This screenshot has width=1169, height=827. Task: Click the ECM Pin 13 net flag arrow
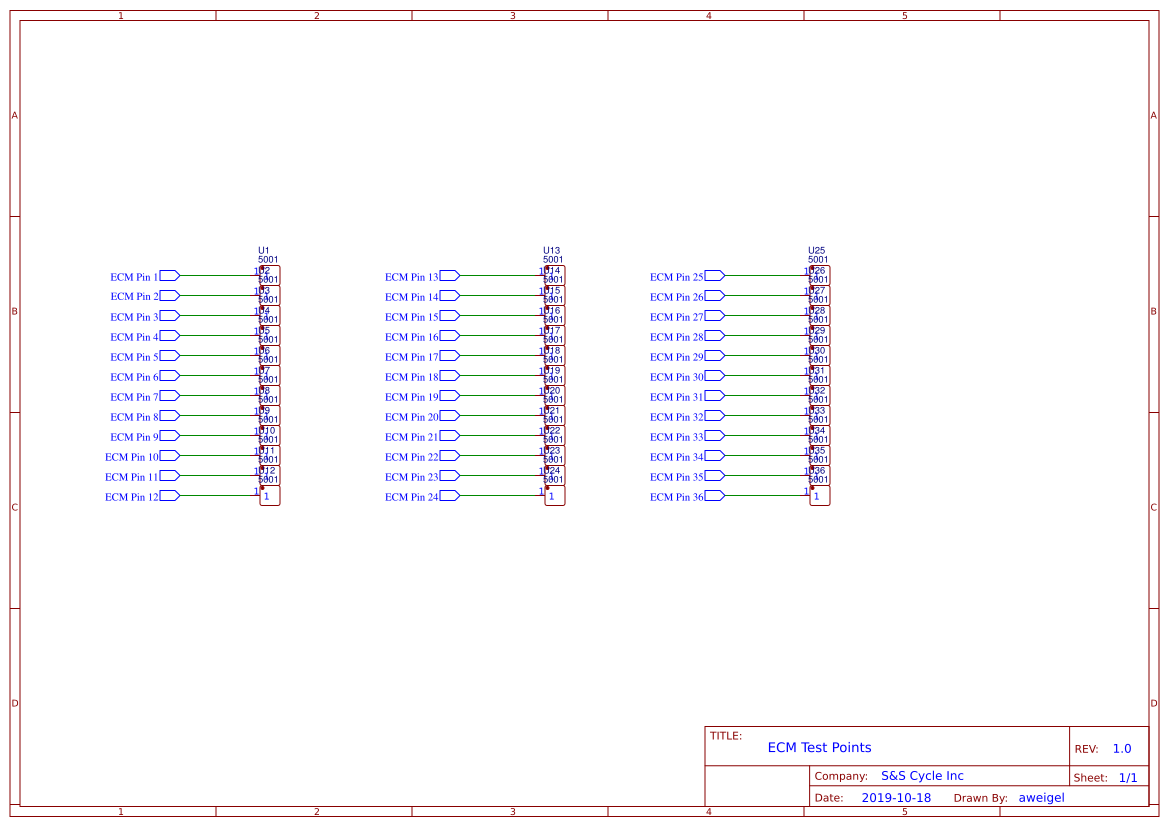click(x=448, y=275)
